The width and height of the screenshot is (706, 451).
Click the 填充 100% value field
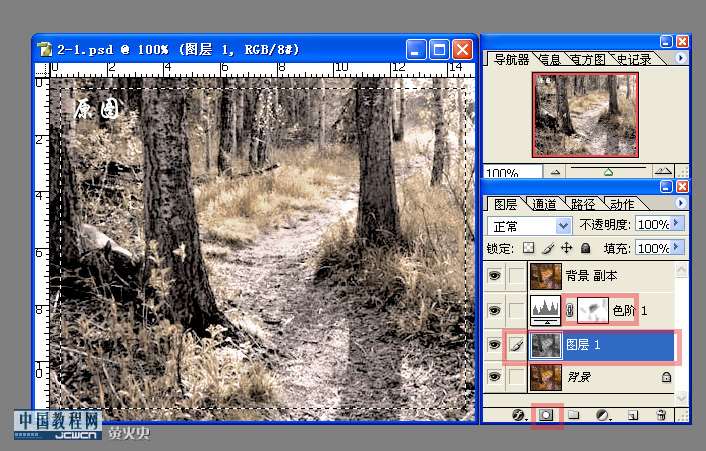coord(653,248)
